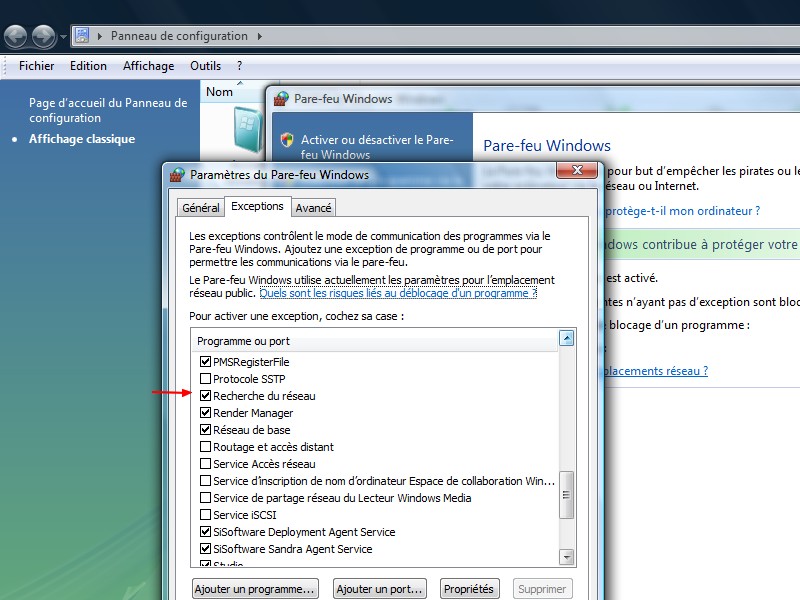This screenshot has height=600, width=800.
Task: Click the teal Control Panel item icon
Action: pos(248,129)
